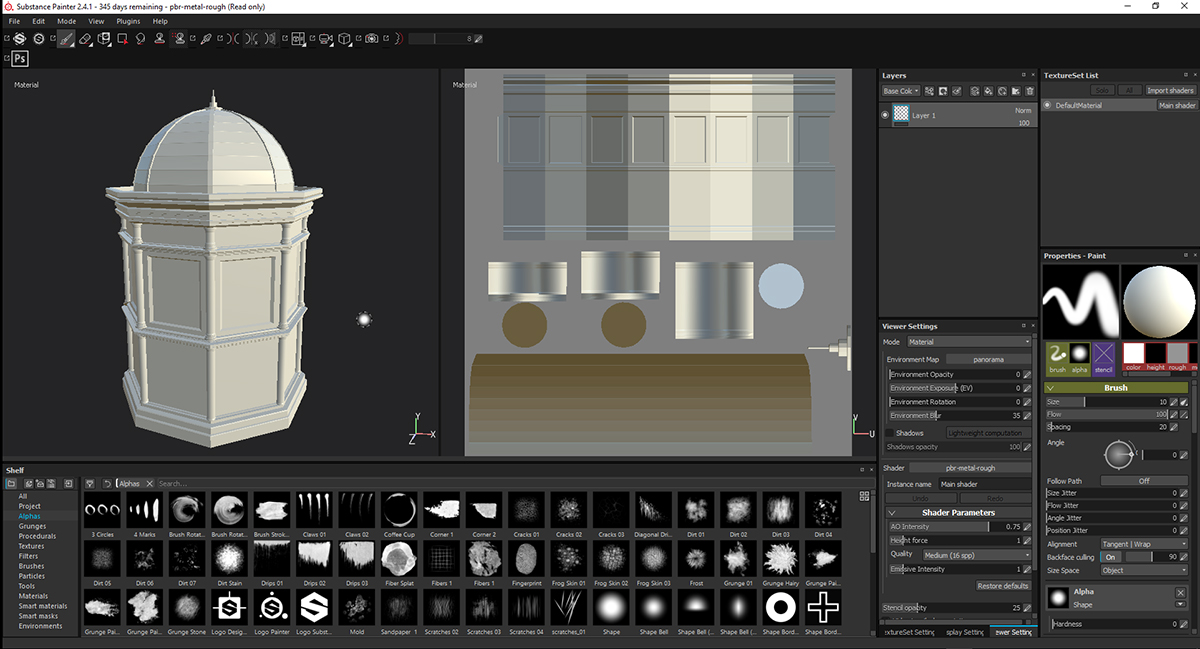The height and width of the screenshot is (649, 1200).
Task: Open the camera view options icon
Action: [325, 38]
